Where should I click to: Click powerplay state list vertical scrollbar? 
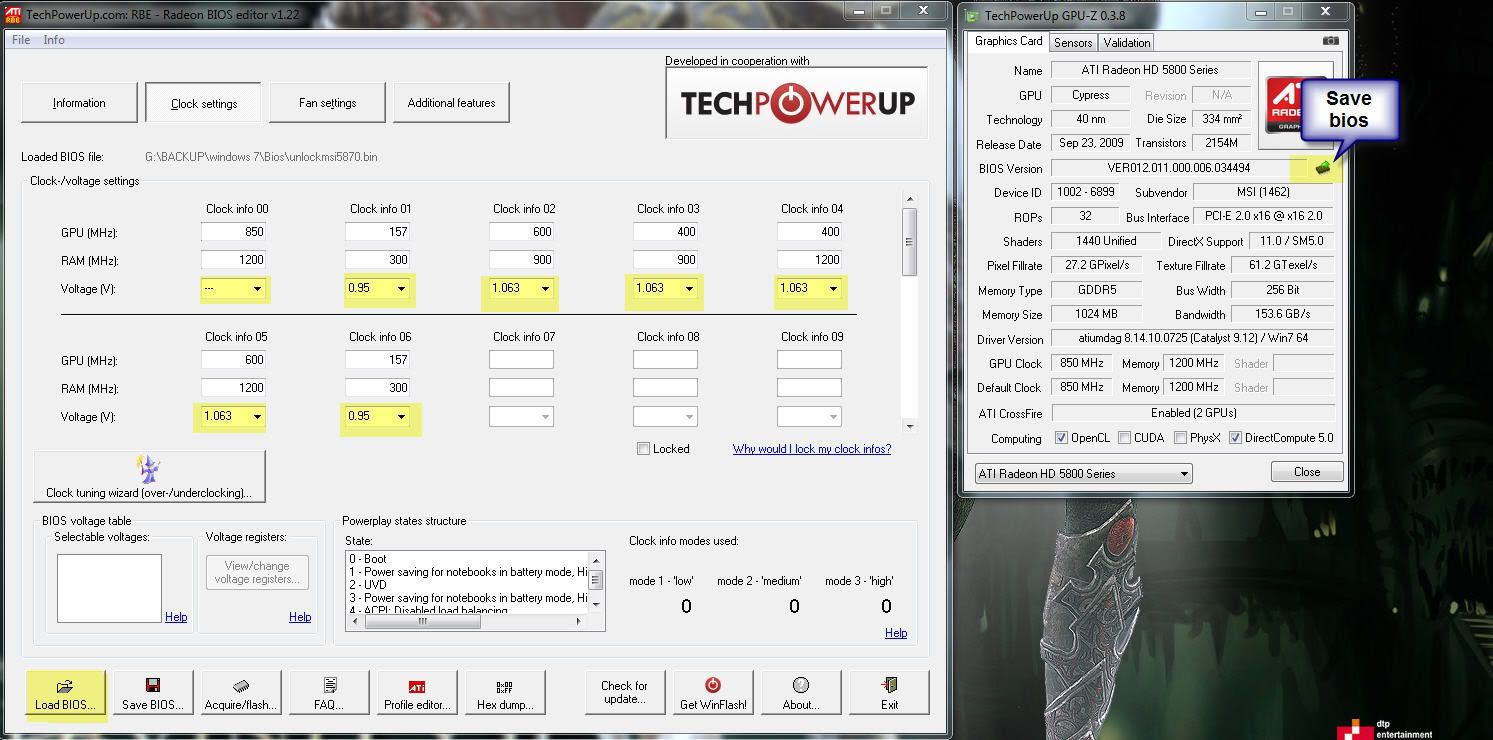tap(597, 581)
